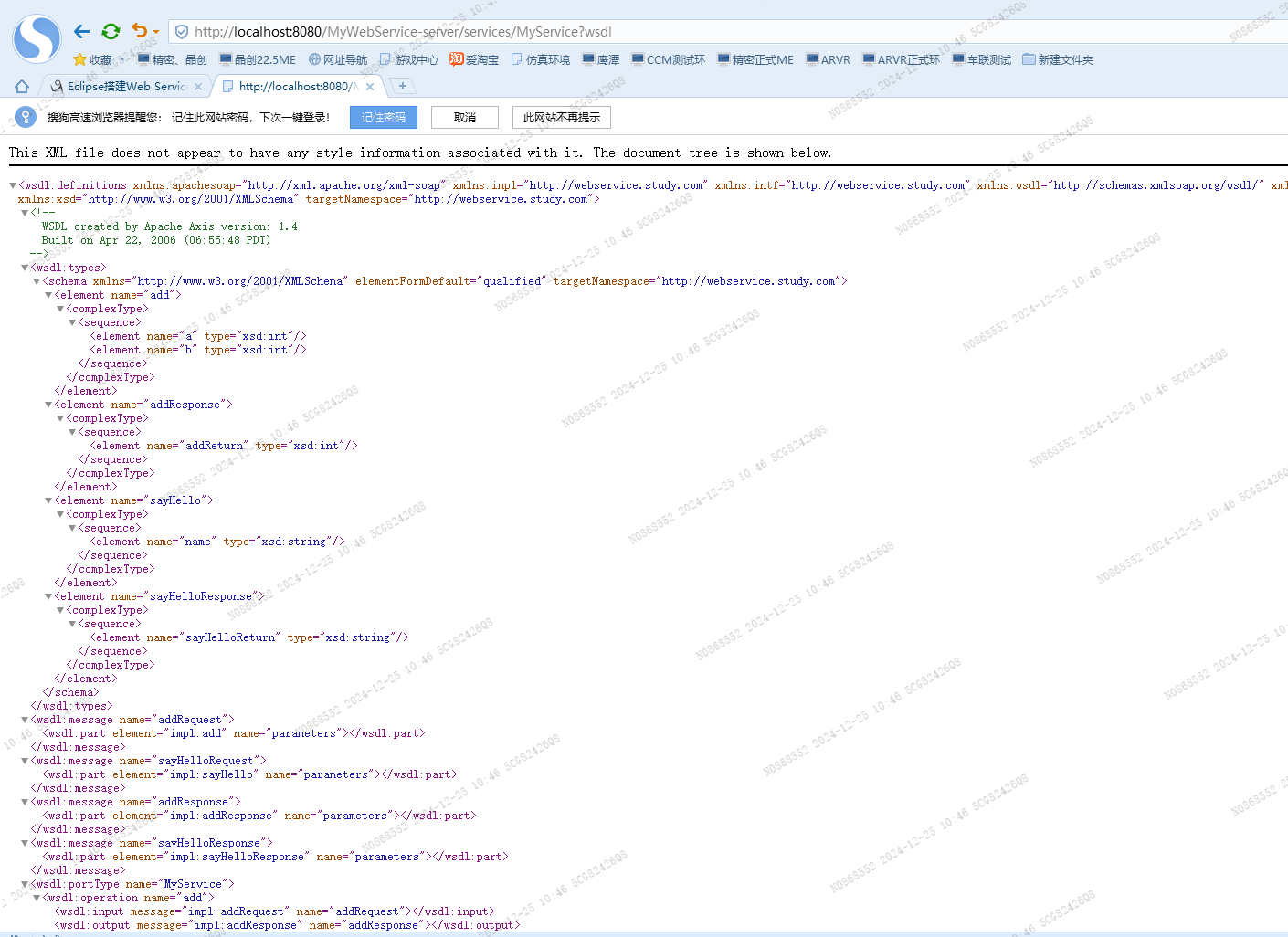Image resolution: width=1288 pixels, height=937 pixels.
Task: Open the 精密正式ME bookmark
Action: point(755,59)
